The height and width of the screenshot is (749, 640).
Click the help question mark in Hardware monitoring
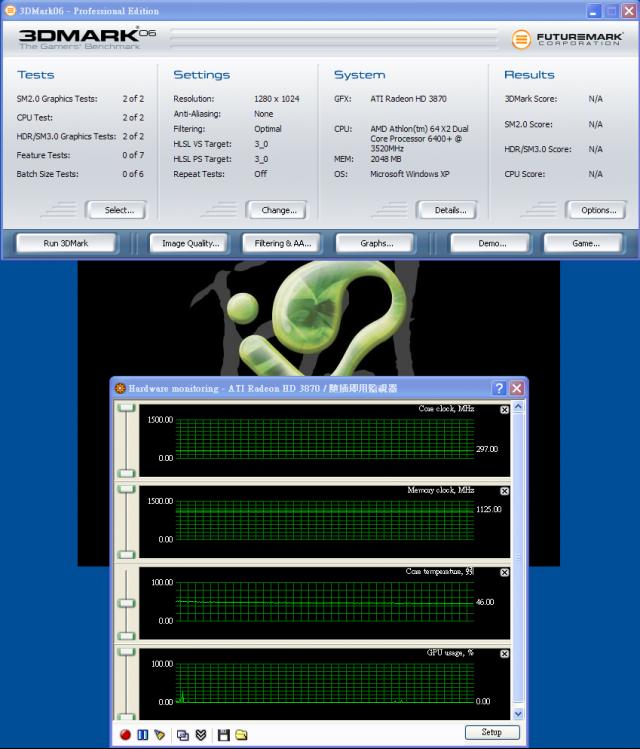pyautogui.click(x=499, y=388)
